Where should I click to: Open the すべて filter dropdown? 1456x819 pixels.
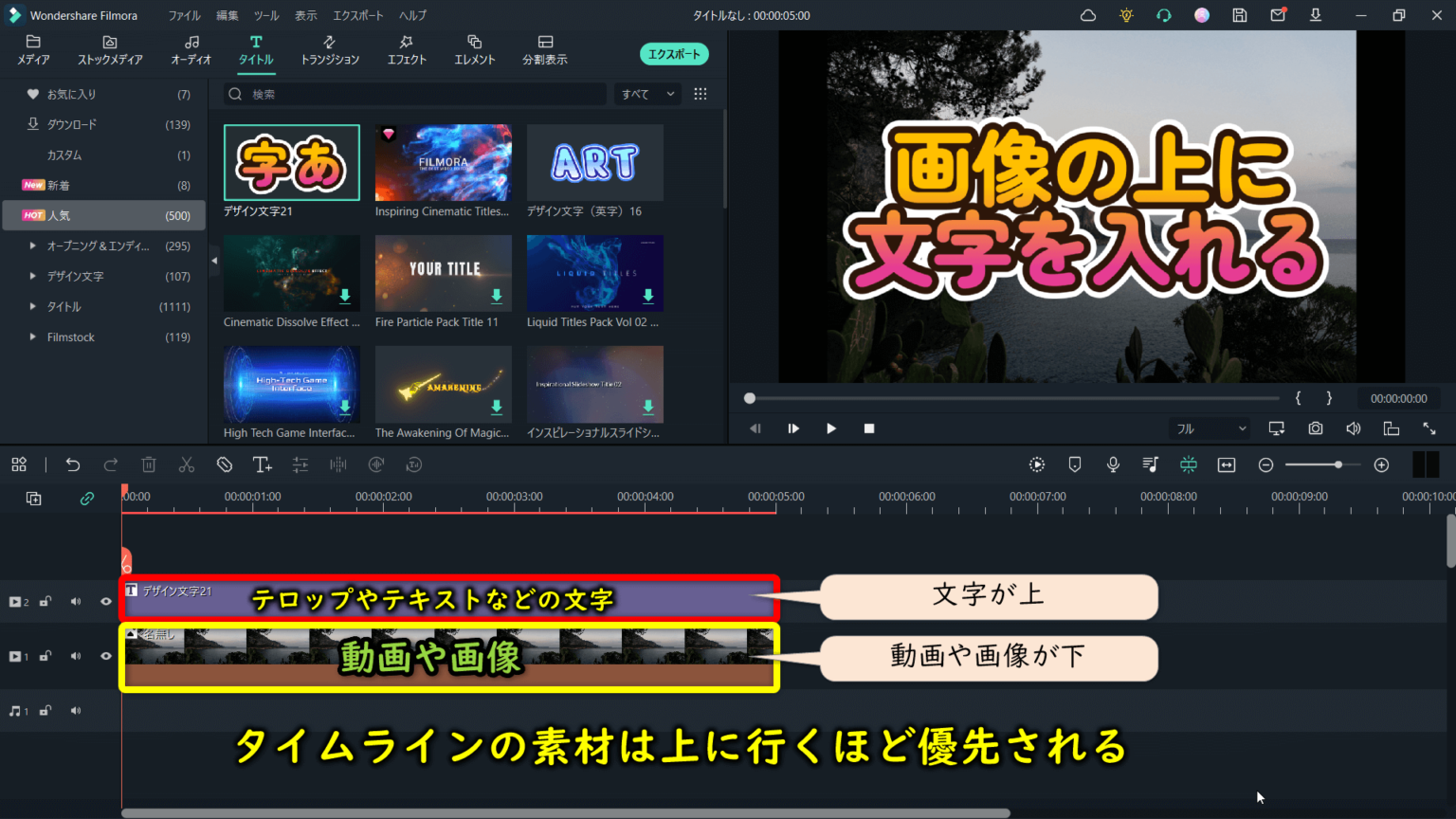(646, 94)
